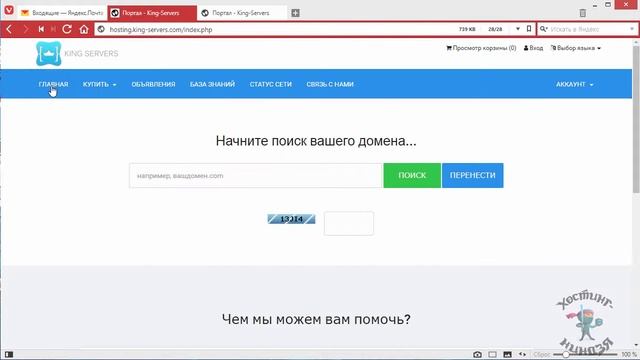The width and height of the screenshot is (640, 360).
Task: Click the Начните поиск вашего домена heading
Action: coord(316,141)
